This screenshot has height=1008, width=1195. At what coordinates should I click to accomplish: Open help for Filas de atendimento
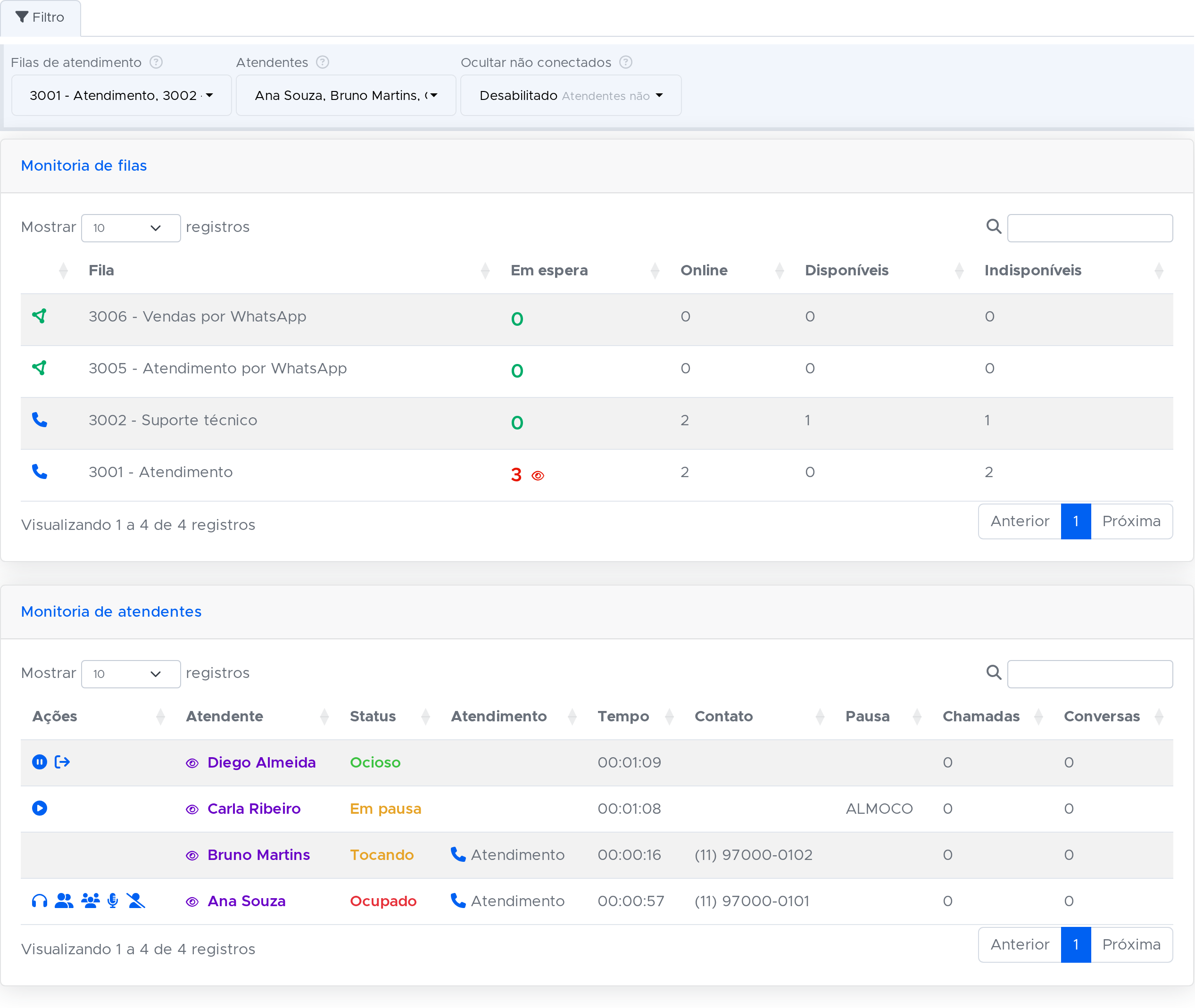tap(156, 62)
